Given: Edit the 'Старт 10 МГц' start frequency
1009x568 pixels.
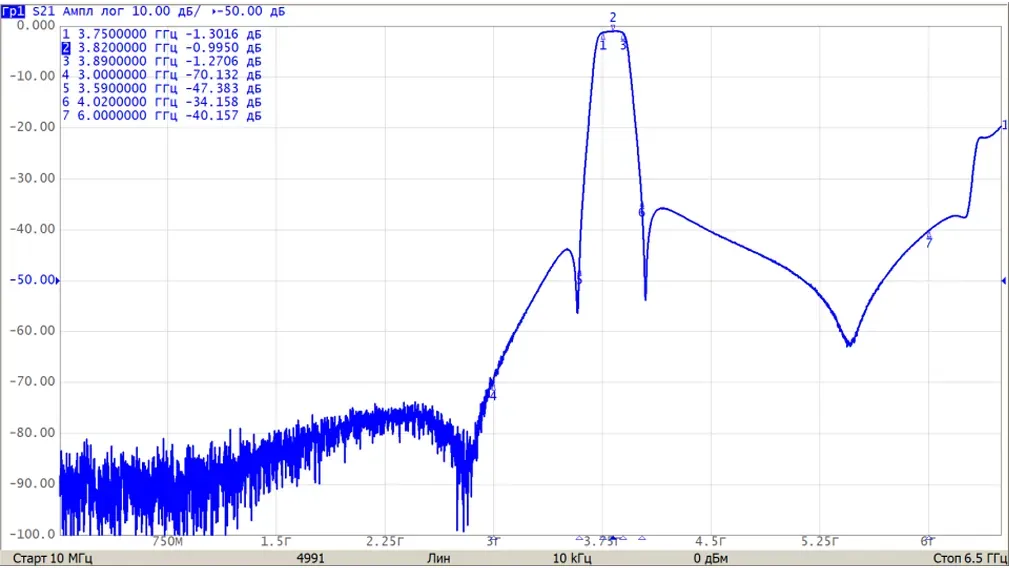Looking at the screenshot, I should point(53,558).
